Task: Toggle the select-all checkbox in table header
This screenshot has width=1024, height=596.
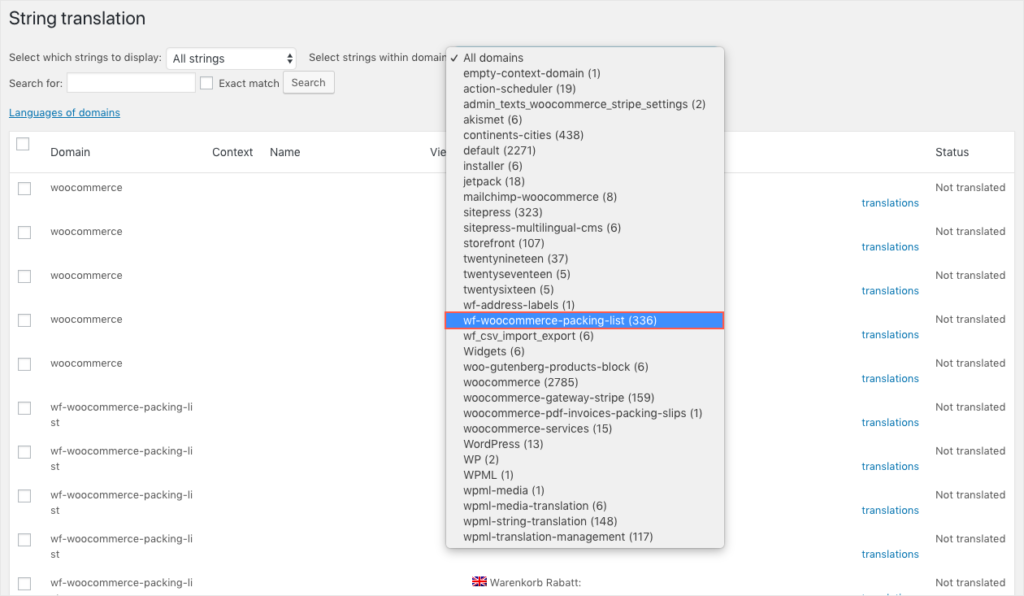Action: tap(23, 144)
